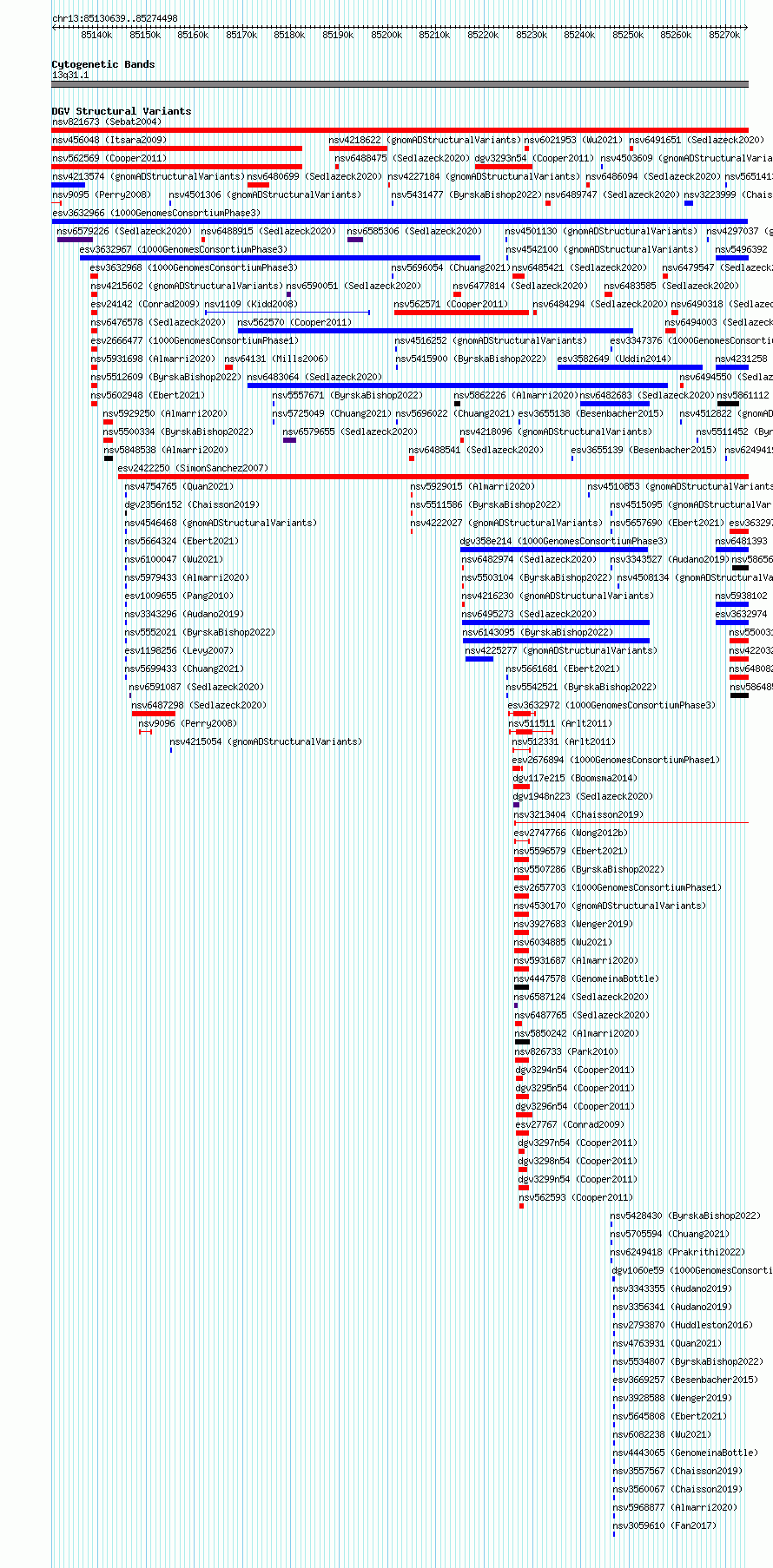Click the nsv562569 (Cooper2011) variant label
This screenshot has height=1568, width=773.
click(x=109, y=158)
